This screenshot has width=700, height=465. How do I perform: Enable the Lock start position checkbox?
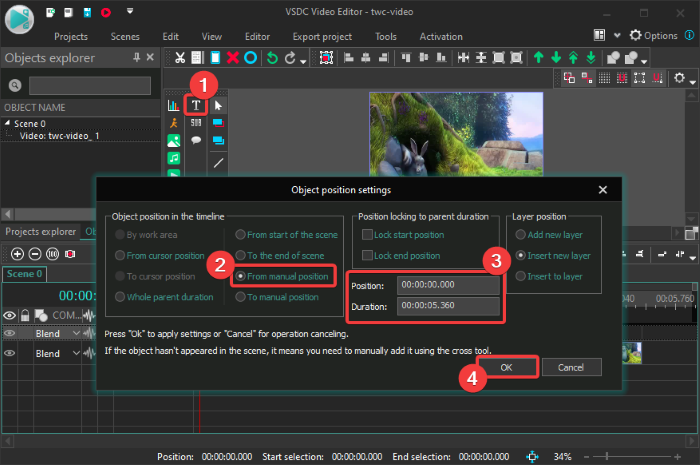coord(368,234)
